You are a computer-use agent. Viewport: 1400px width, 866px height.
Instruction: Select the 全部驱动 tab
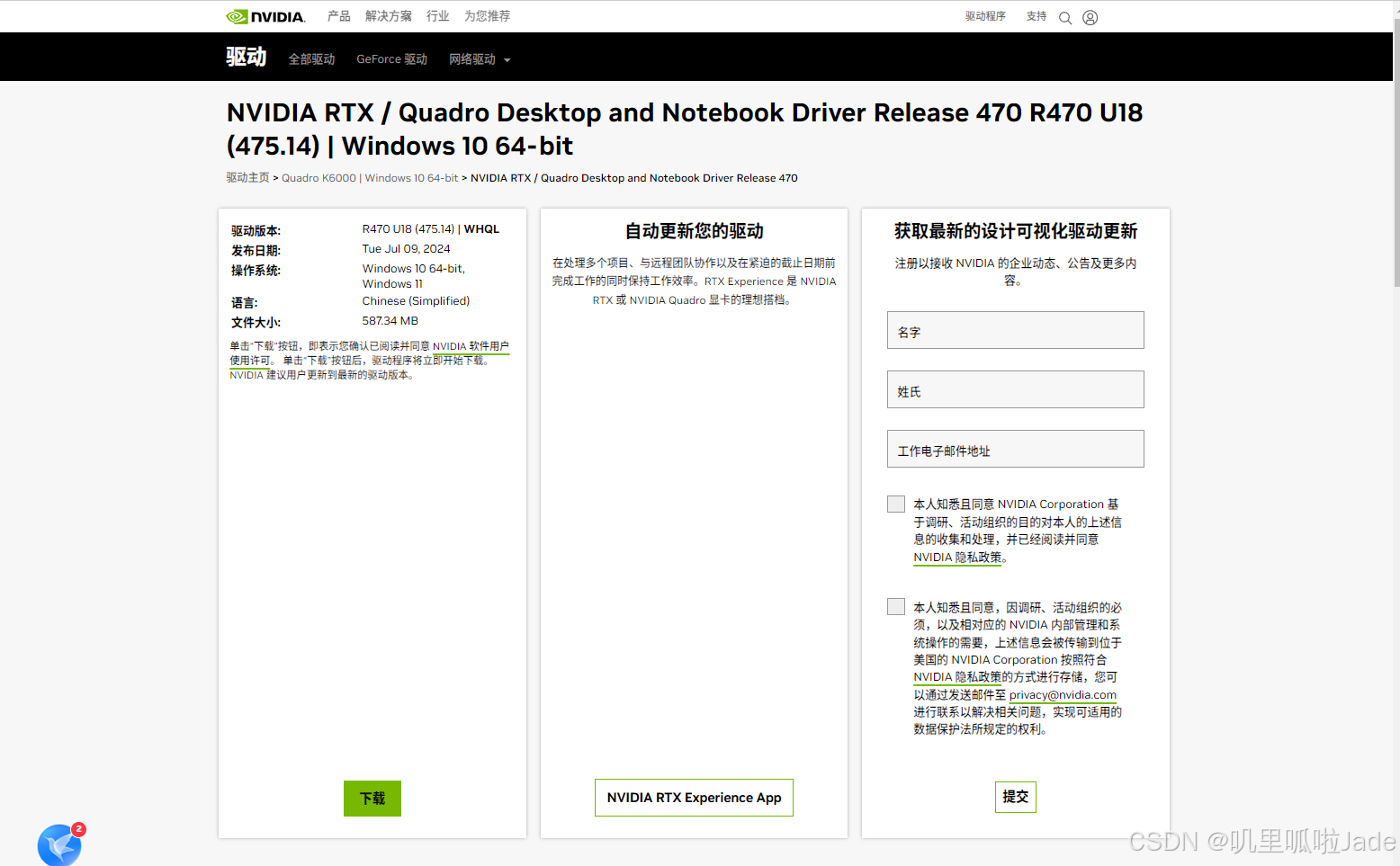(x=311, y=59)
